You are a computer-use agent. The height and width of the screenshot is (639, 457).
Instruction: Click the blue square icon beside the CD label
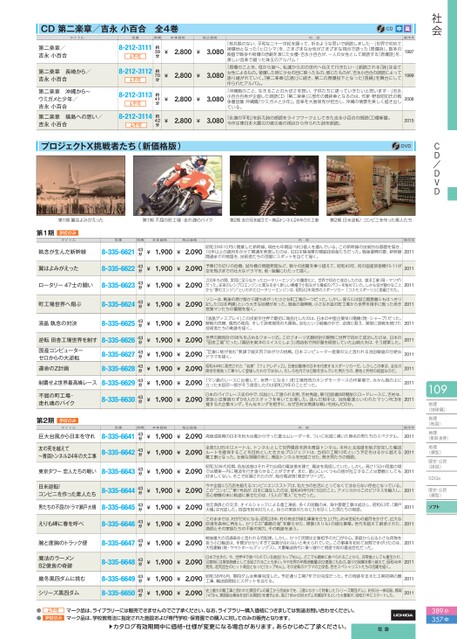click(399, 29)
